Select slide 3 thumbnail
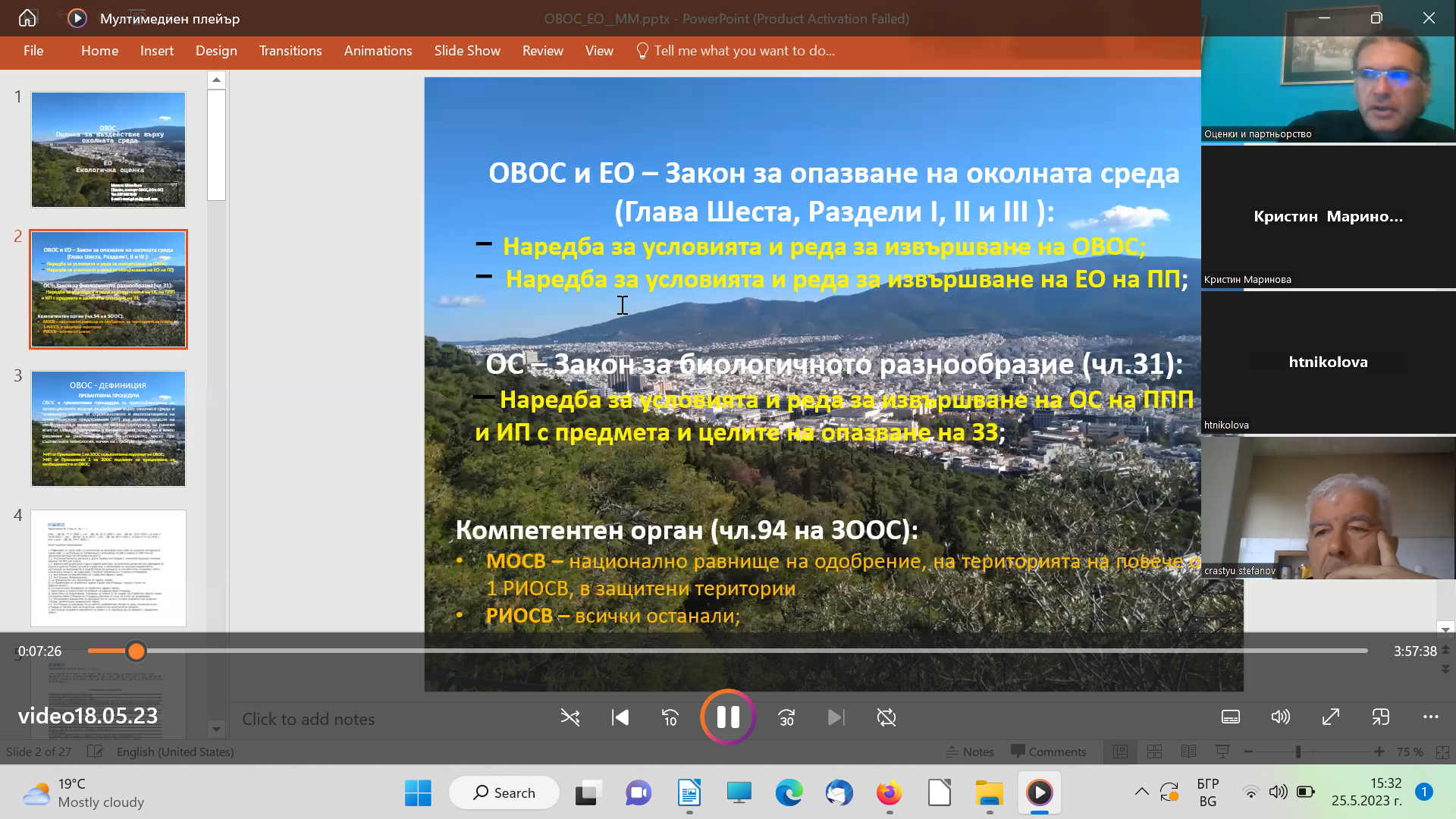Image resolution: width=1456 pixels, height=819 pixels. [x=108, y=428]
